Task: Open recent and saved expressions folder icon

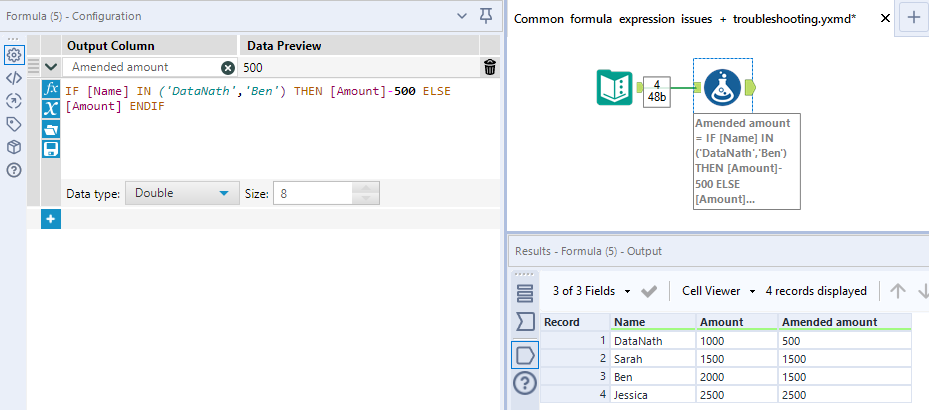Action: [x=51, y=129]
